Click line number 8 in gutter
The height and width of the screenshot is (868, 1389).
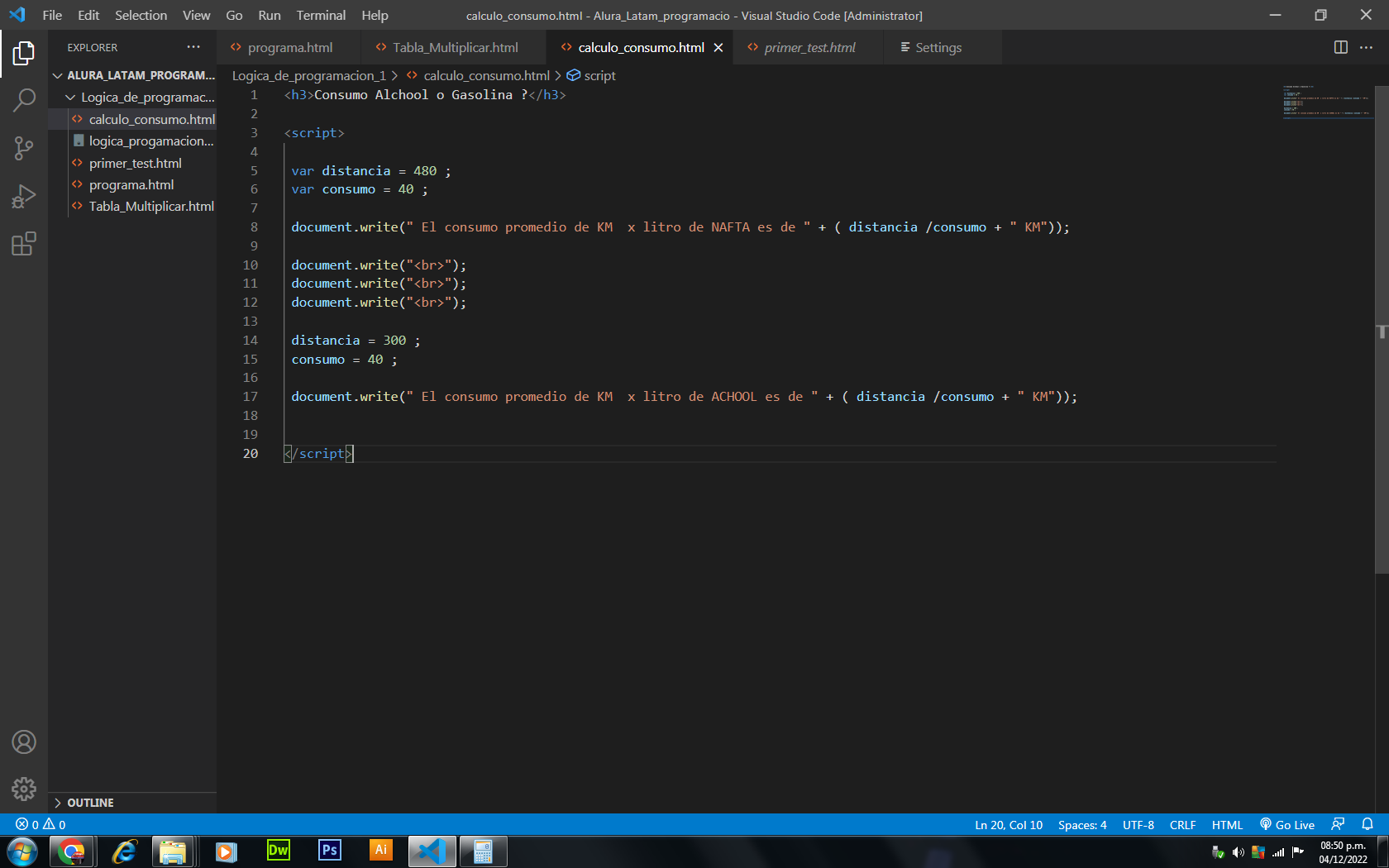click(x=254, y=227)
